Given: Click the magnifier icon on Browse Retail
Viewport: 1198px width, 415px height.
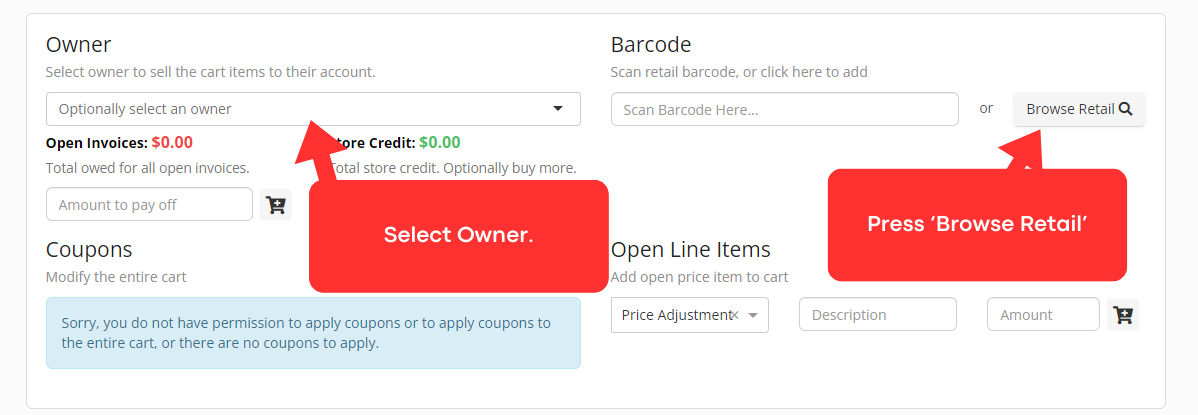Looking at the screenshot, I should (1126, 109).
